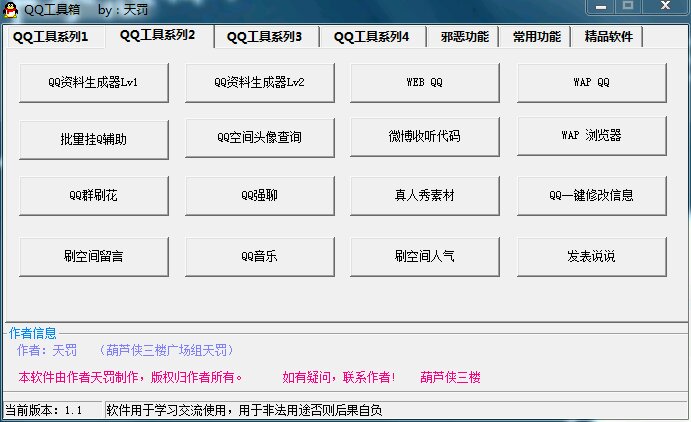
Task: Open QQ空间头像查询 tool
Action: 260,137
